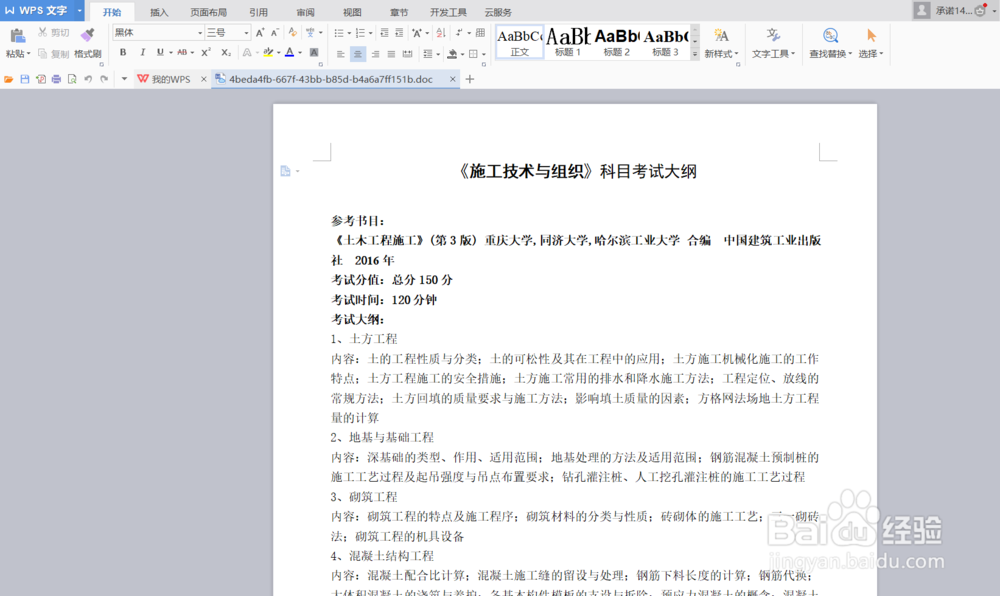
Task: Click the Undo icon
Action: pos(88,78)
